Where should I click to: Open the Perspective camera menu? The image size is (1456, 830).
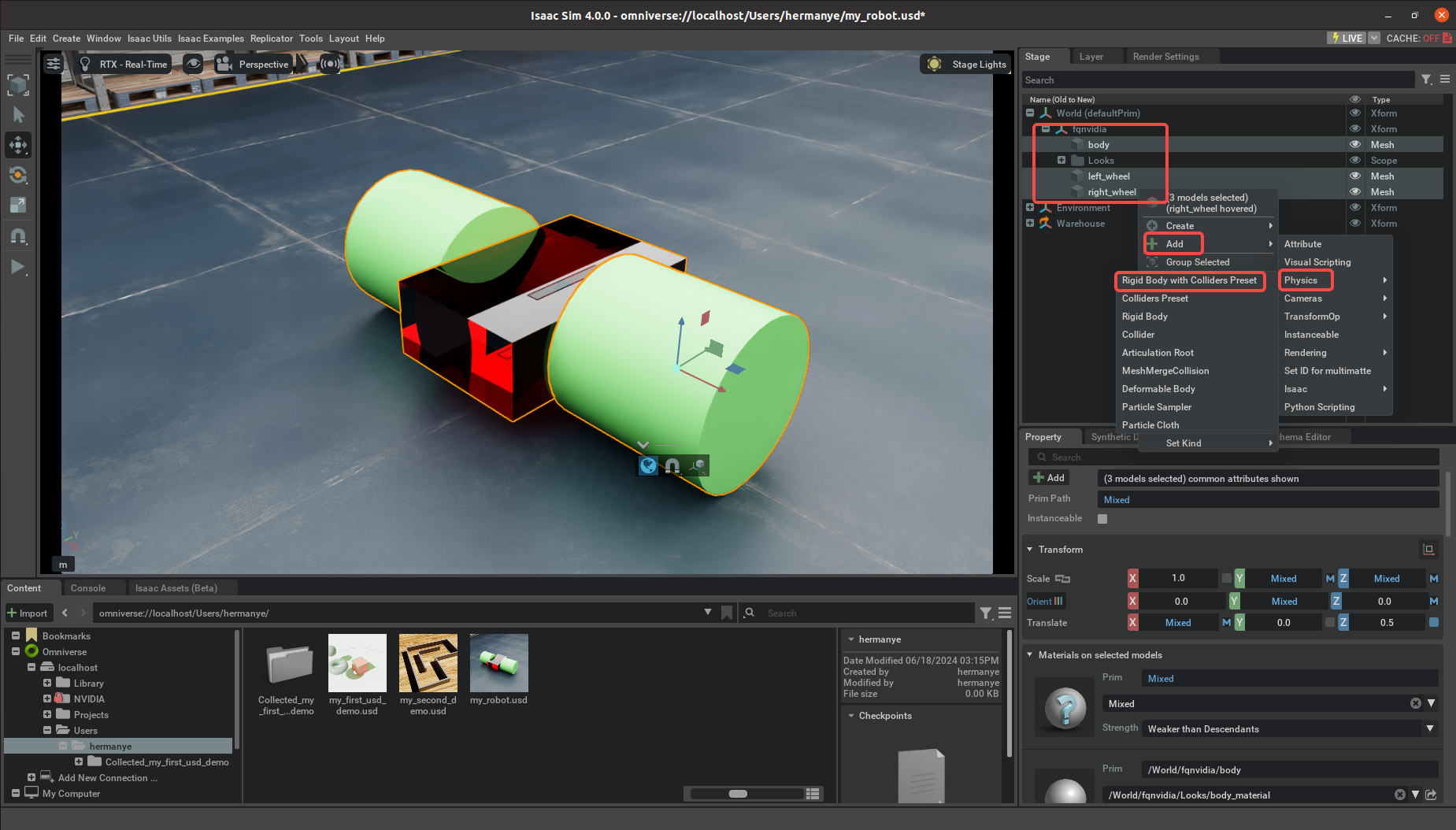253,64
